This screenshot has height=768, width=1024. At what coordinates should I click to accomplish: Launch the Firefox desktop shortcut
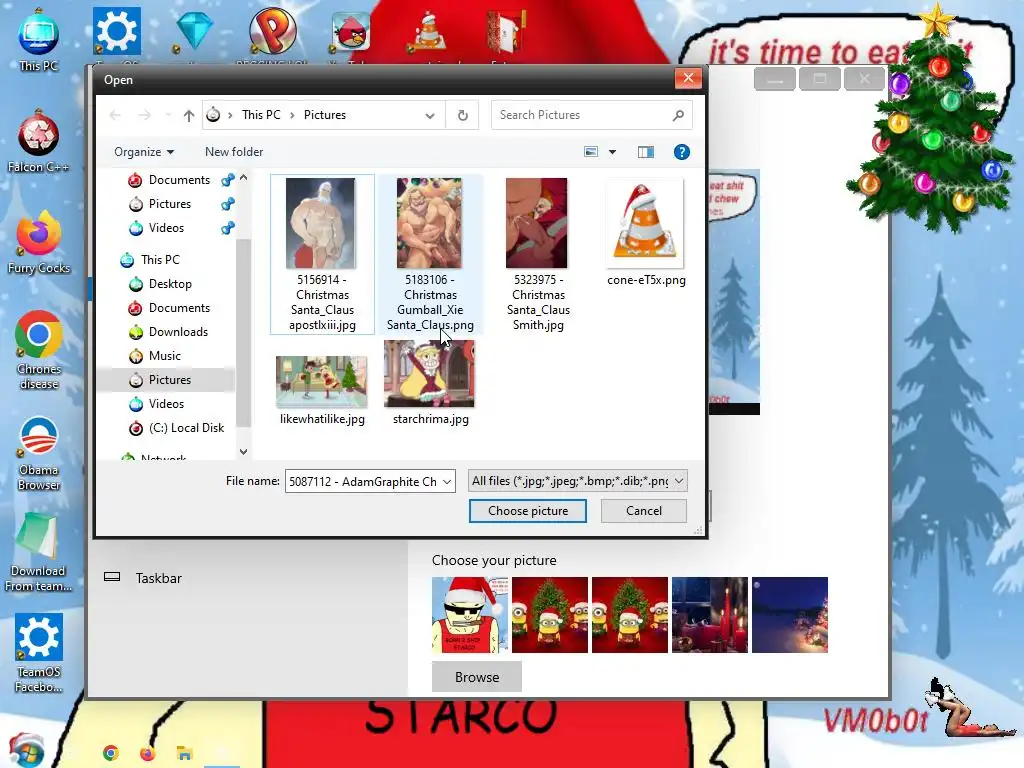[x=39, y=242]
